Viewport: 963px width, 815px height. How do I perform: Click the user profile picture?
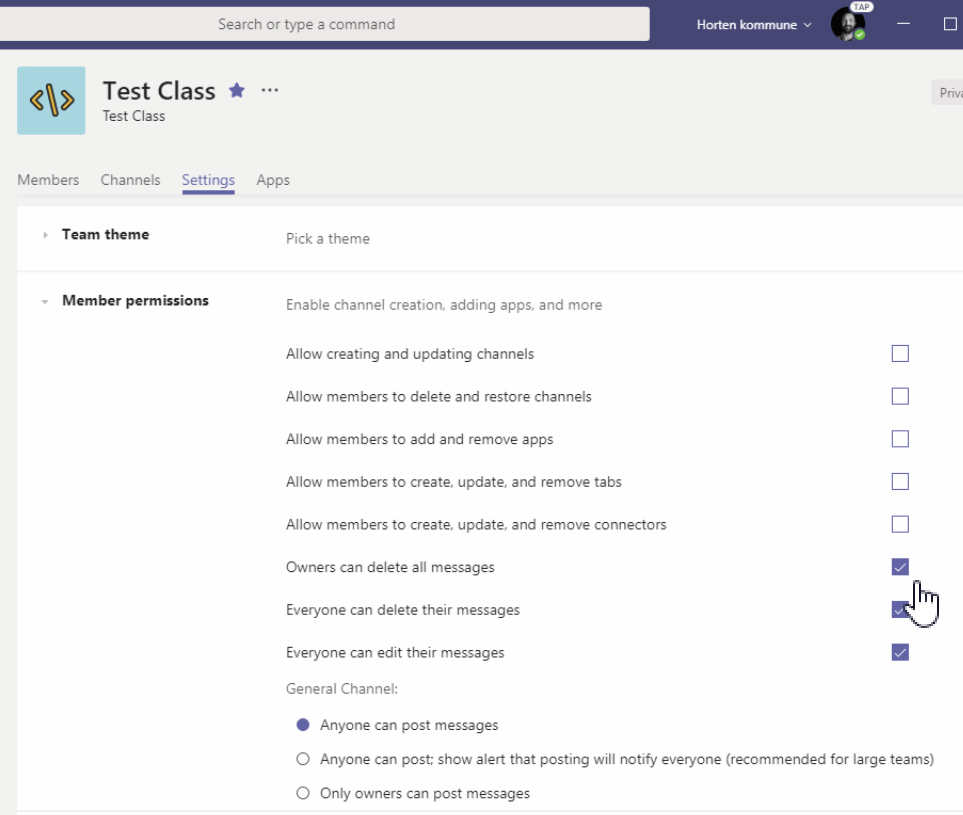(x=848, y=25)
